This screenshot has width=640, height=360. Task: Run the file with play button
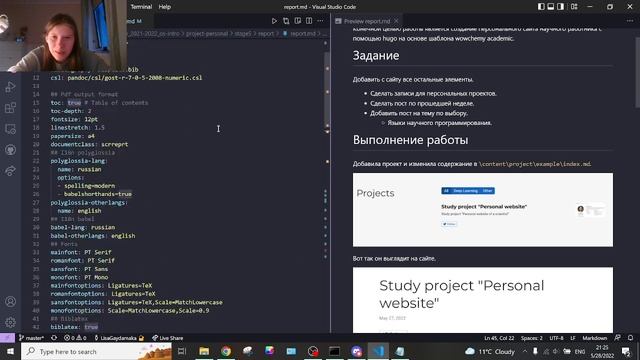(x=274, y=21)
